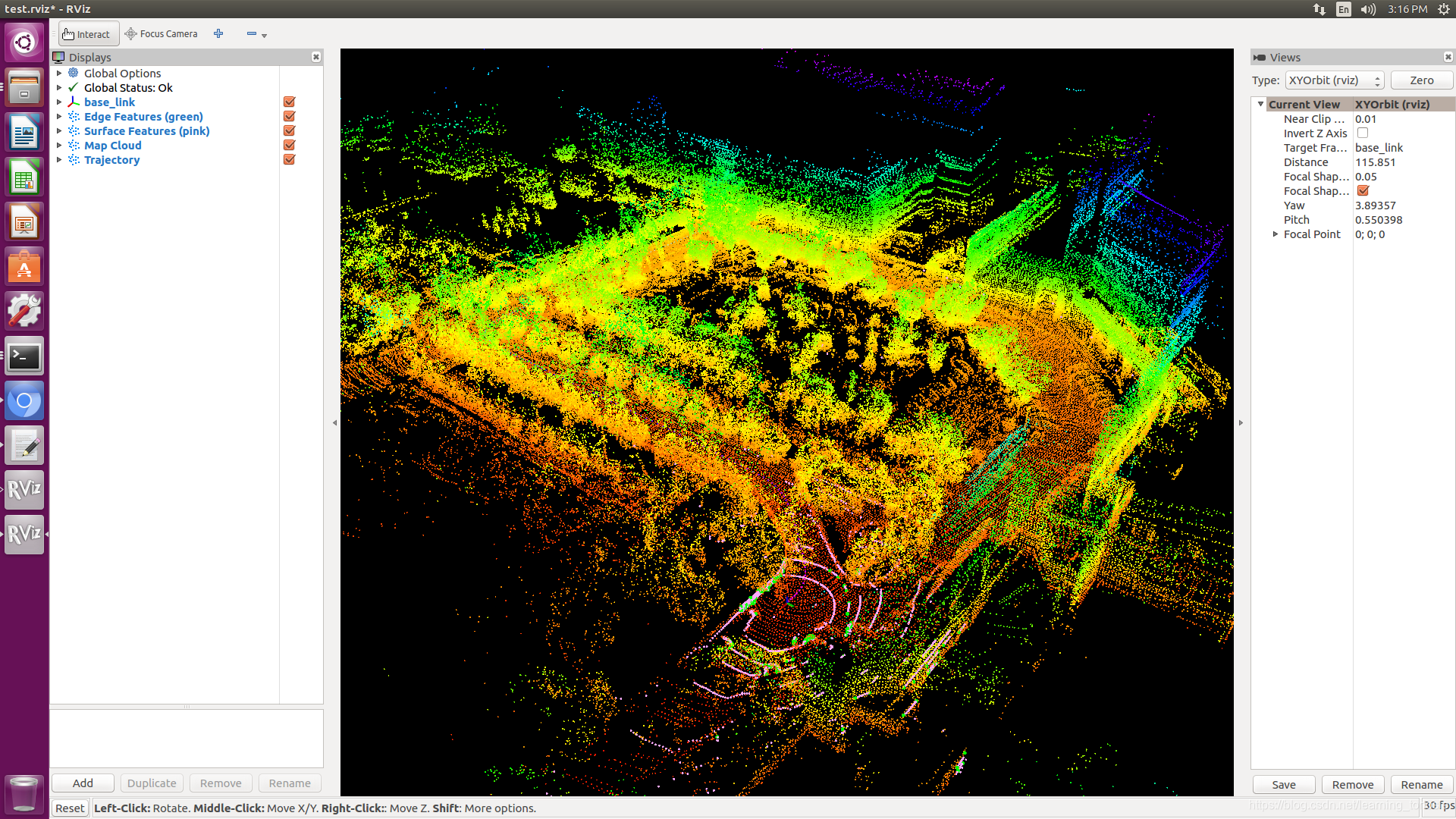Open Ubuntu Software Center dock icon
1456x819 pixels.
(24, 266)
